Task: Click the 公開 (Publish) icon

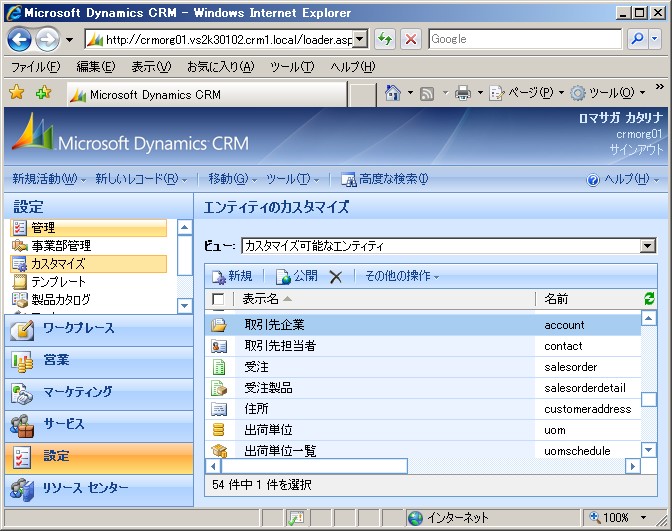Action: (x=283, y=277)
